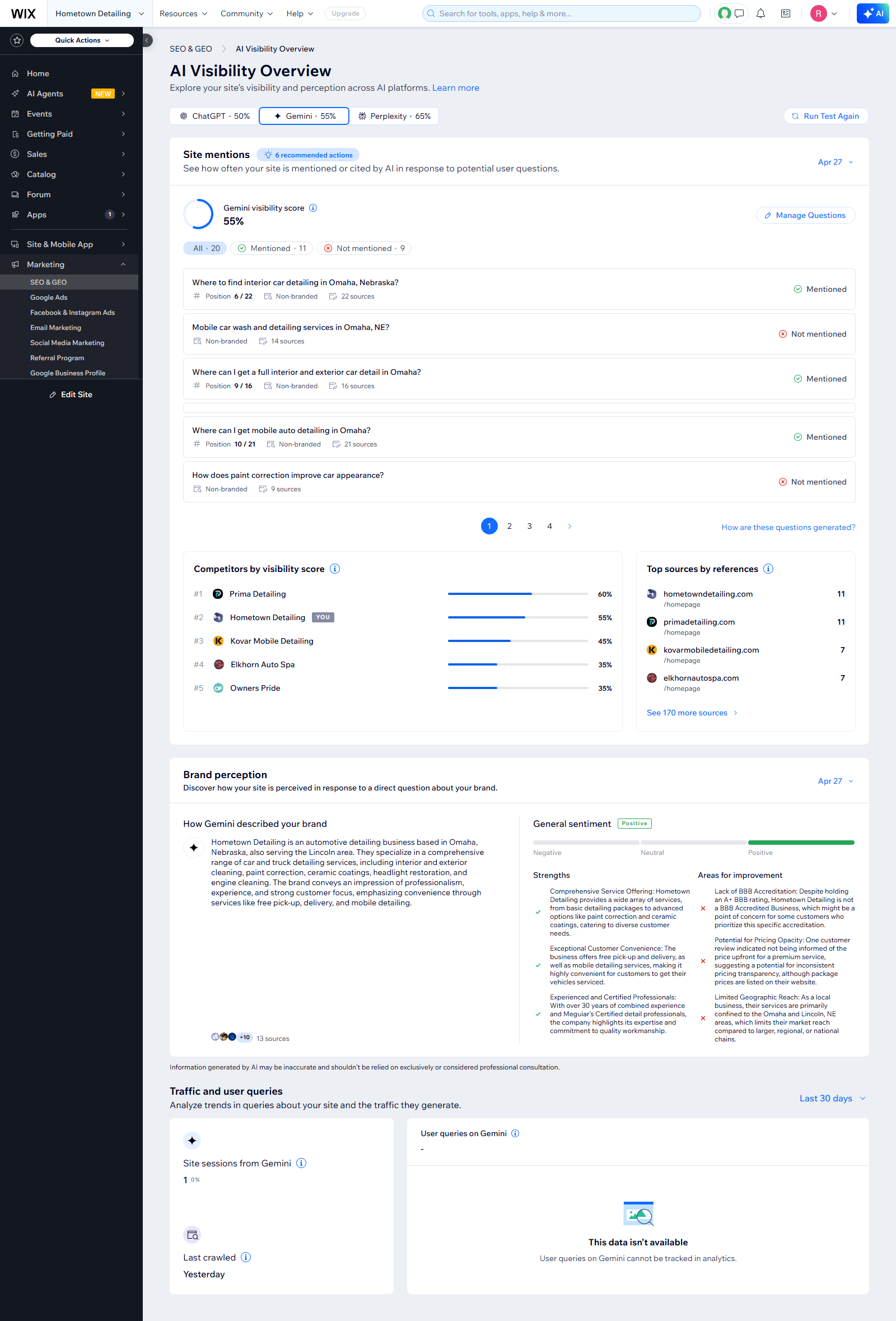
Task: Open Apr 27 date dropdown in Brand perception
Action: [835, 781]
